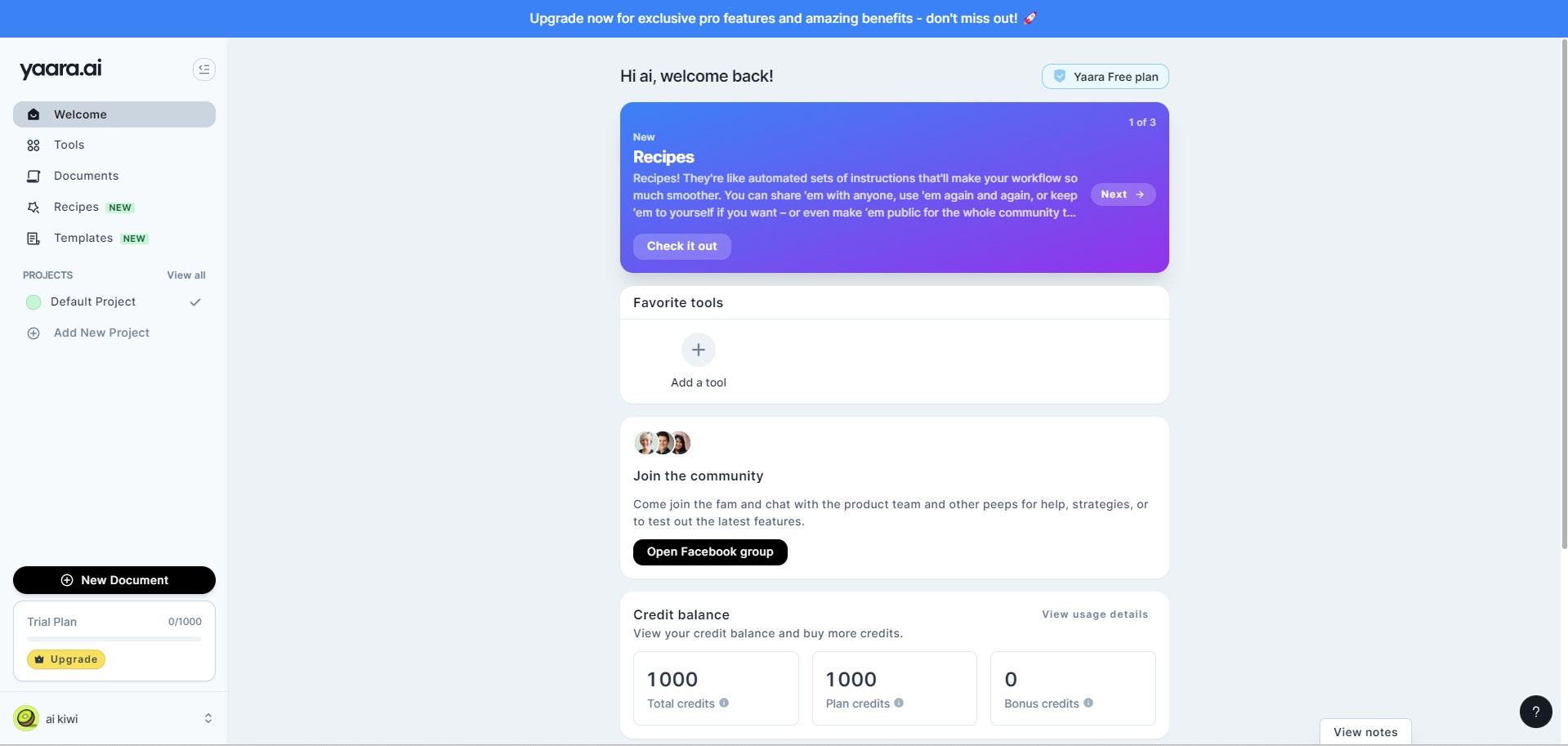
Task: Click the View usage details link
Action: (1095, 614)
